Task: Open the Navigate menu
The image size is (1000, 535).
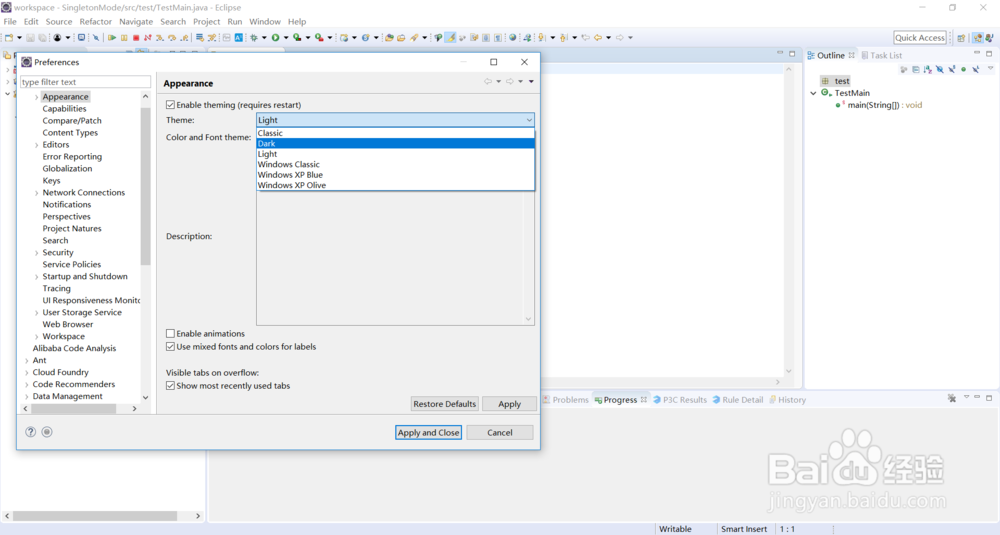Action: [136, 22]
